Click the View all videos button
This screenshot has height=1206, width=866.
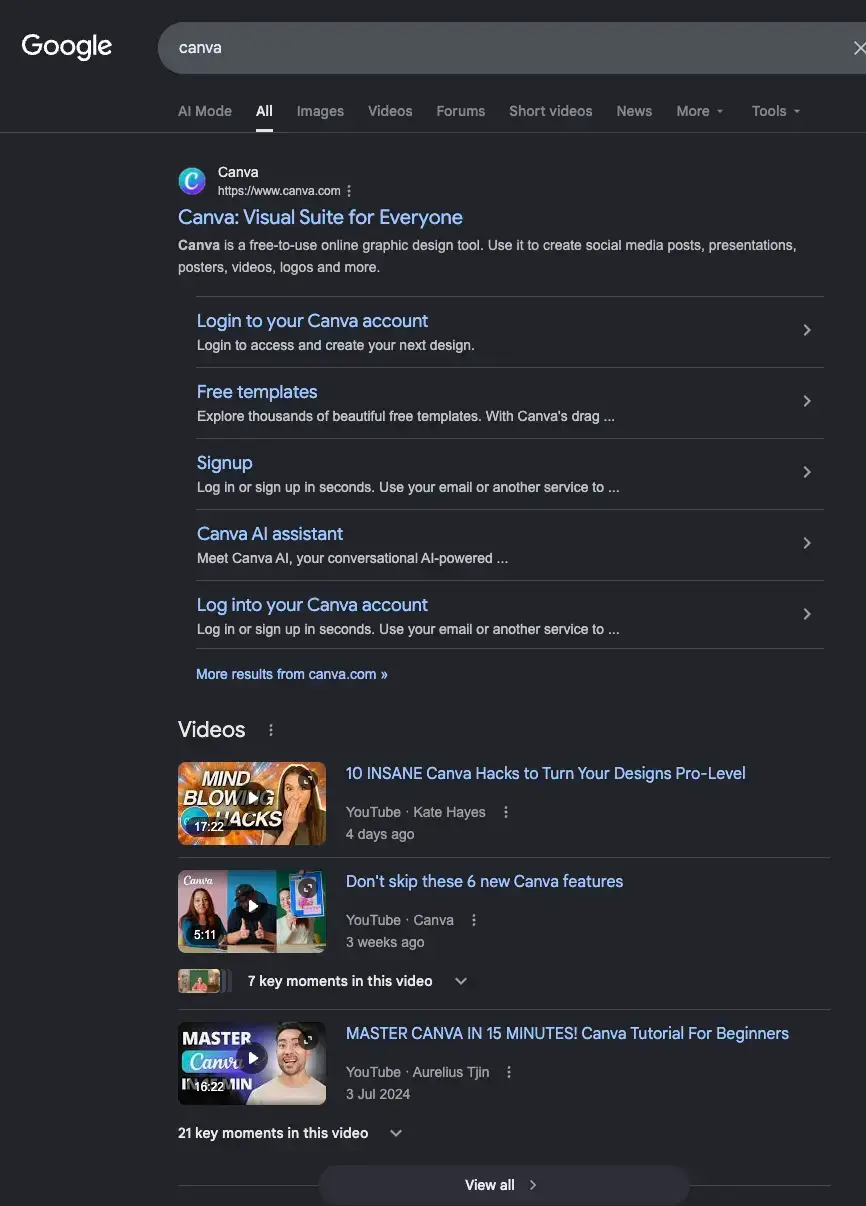(x=503, y=1185)
